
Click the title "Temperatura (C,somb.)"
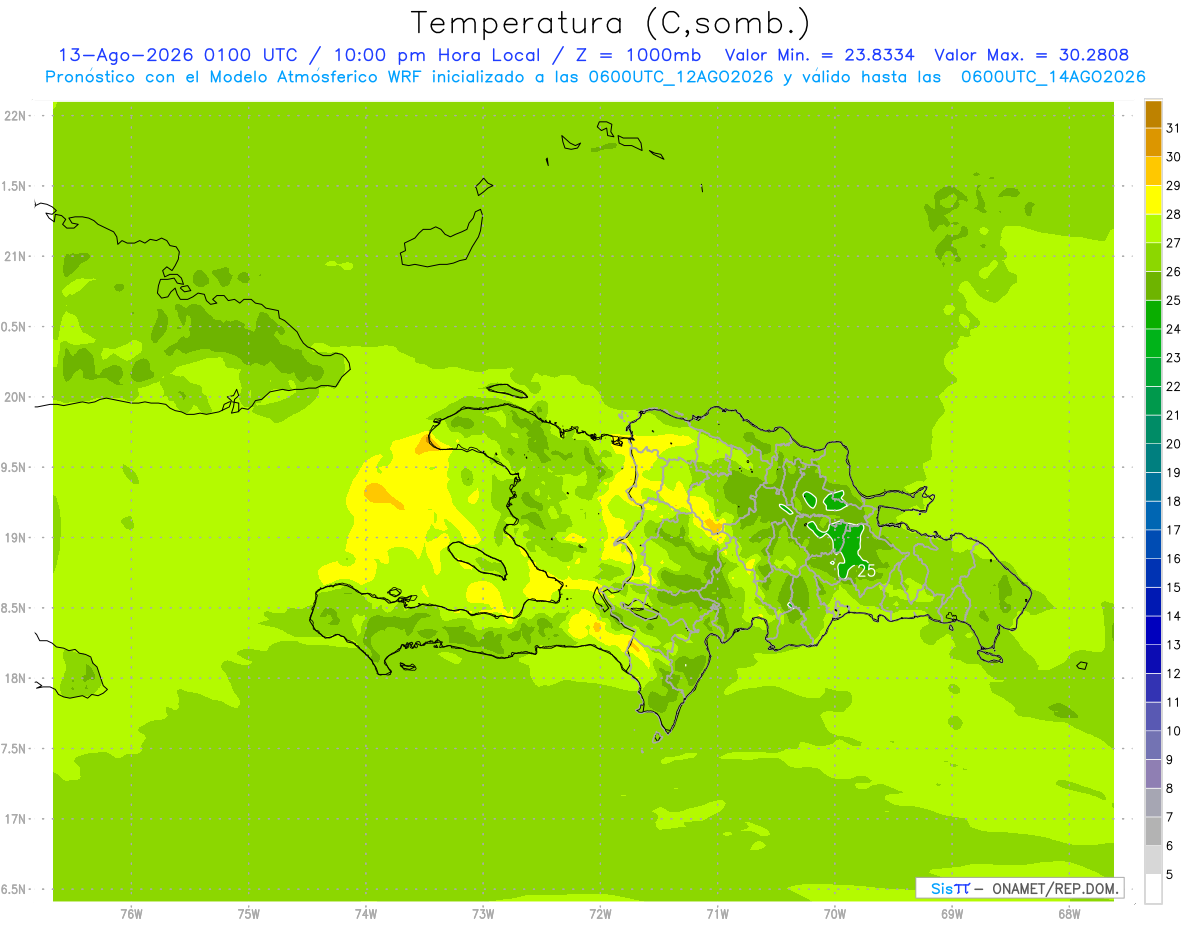point(610,23)
